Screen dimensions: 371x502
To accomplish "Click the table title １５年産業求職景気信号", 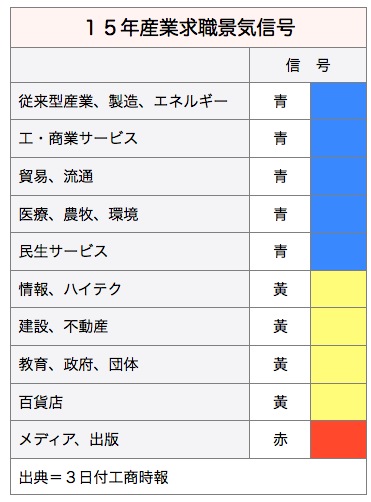I will (x=190, y=28).
